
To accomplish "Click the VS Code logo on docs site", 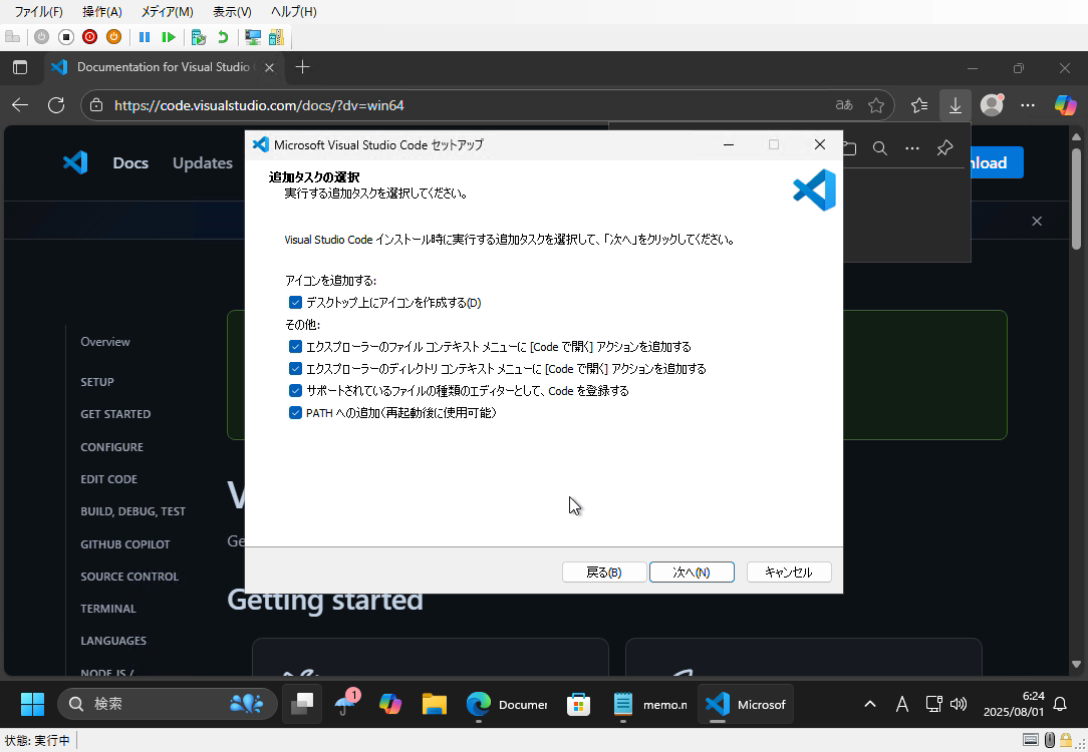I will [75, 162].
